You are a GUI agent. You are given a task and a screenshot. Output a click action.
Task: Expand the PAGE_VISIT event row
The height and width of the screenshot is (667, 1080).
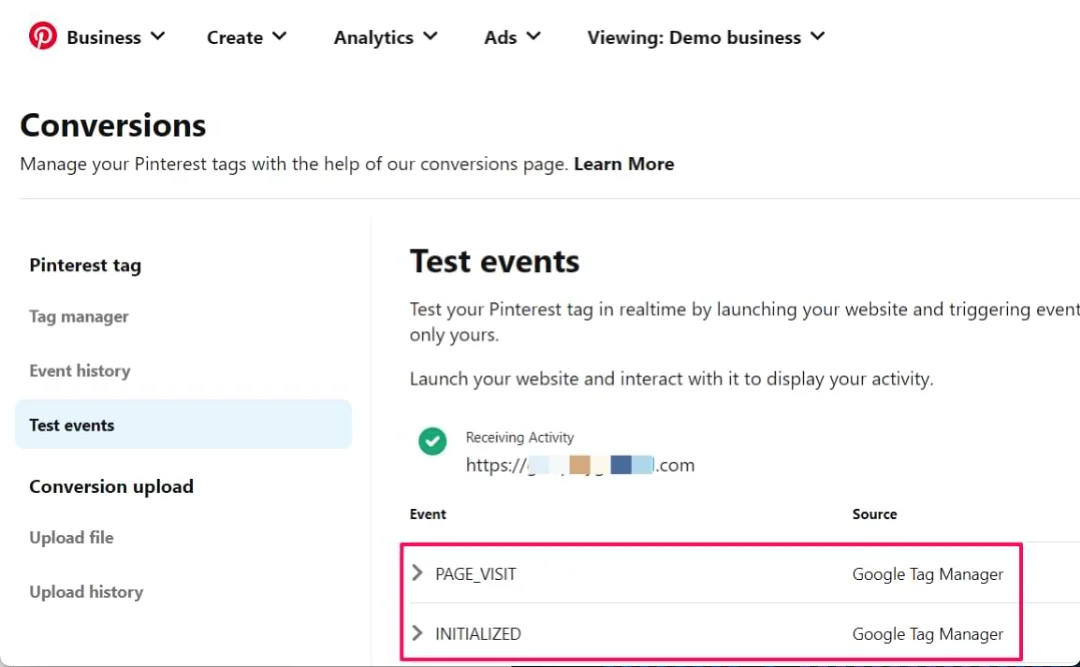pyautogui.click(x=417, y=573)
